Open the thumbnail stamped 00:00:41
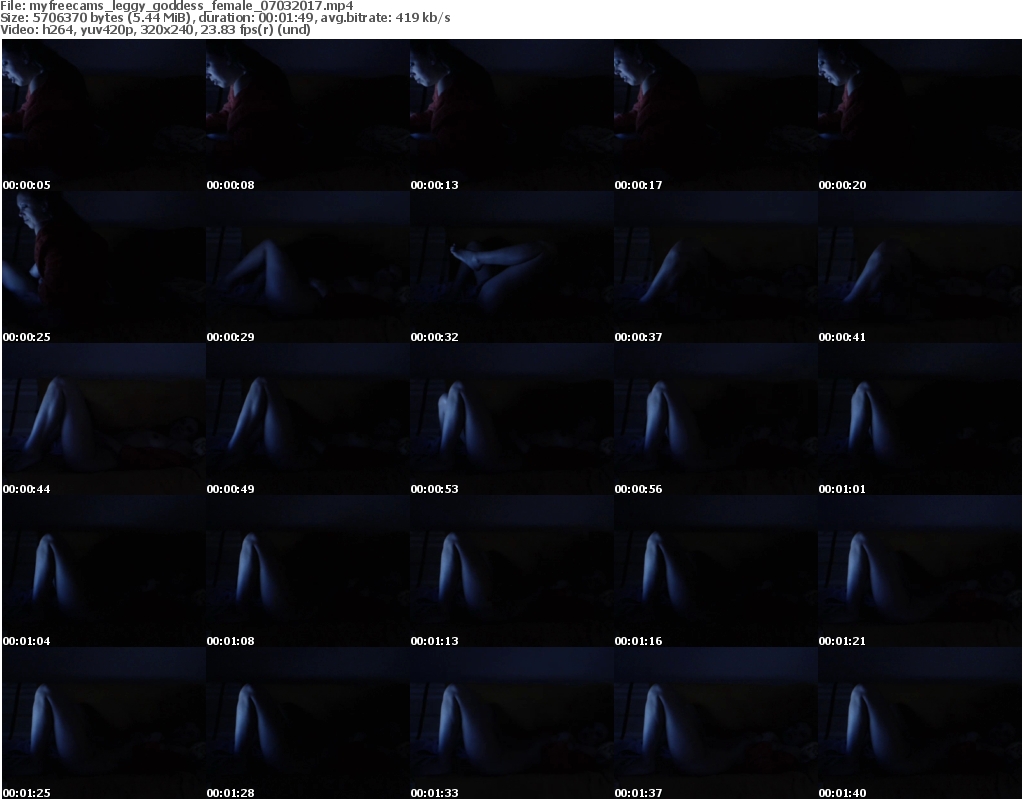 (x=920, y=267)
